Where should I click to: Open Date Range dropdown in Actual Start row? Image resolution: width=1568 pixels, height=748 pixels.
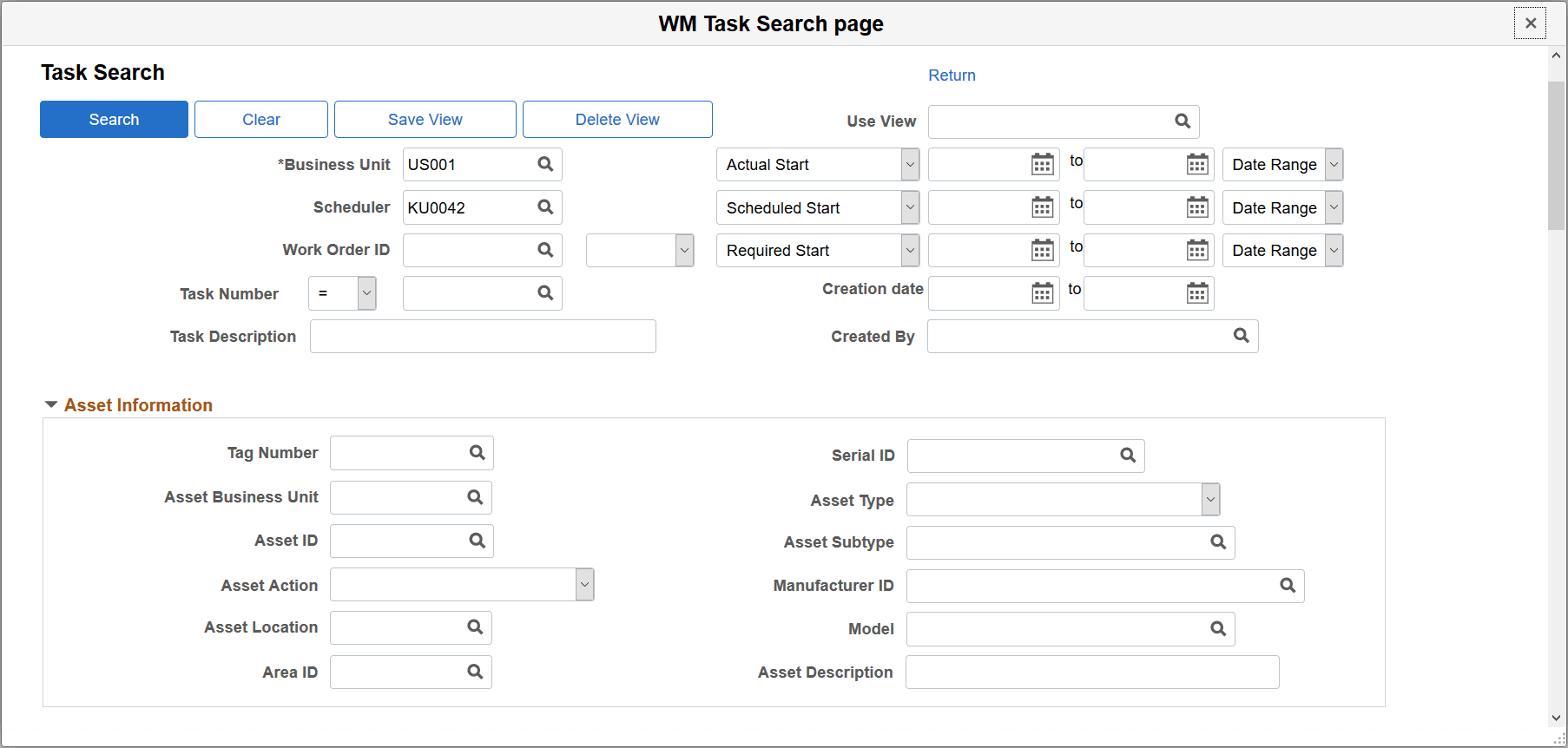(x=1282, y=164)
